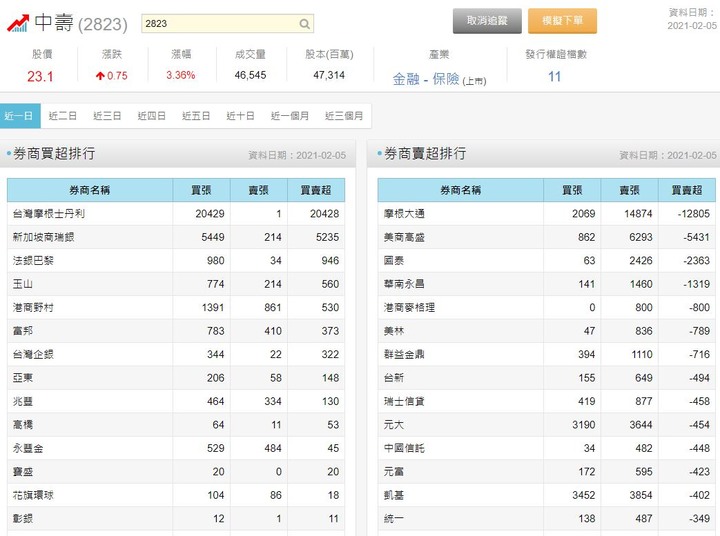Click the 3.36% change value
720x536 pixels.
click(180, 75)
